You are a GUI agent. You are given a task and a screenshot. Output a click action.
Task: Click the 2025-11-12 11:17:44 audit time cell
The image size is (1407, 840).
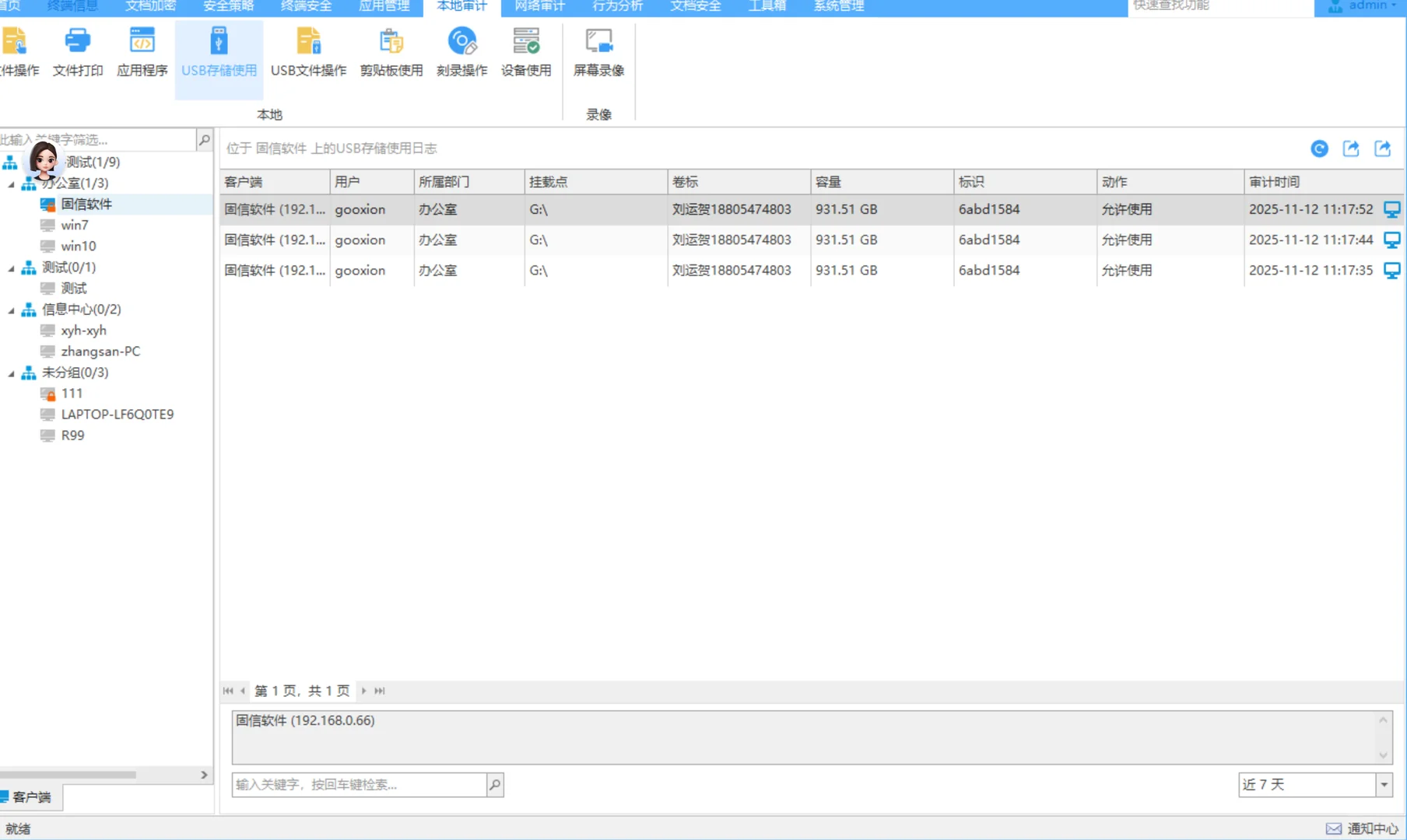pos(1311,240)
